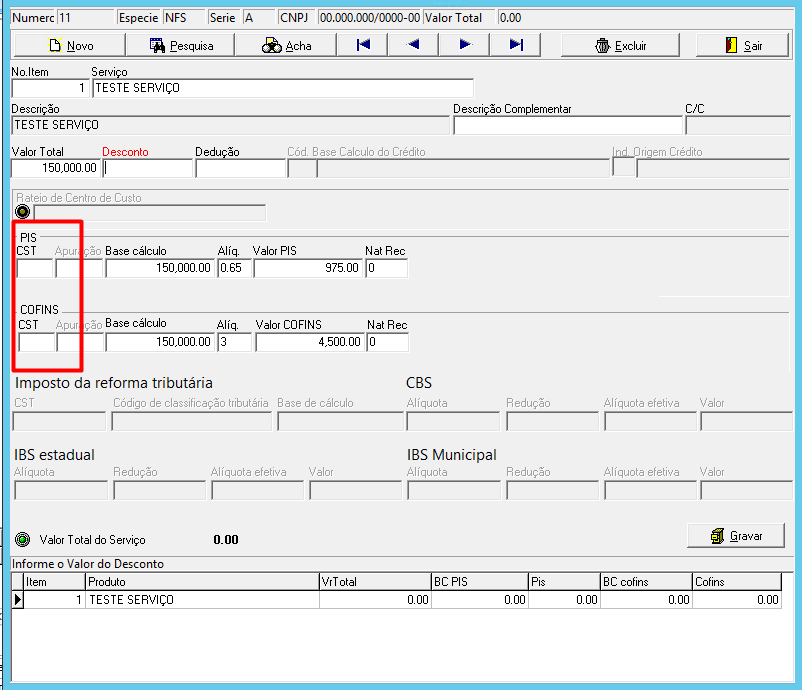Jump to the last record
This screenshot has width=802, height=690.
516,45
